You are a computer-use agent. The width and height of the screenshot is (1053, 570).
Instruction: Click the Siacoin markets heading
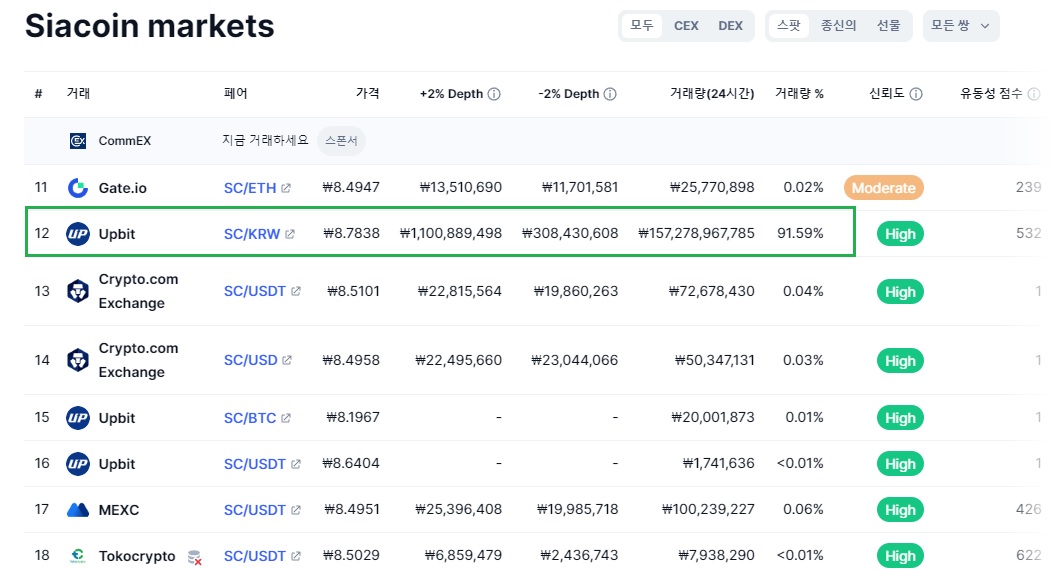point(150,26)
